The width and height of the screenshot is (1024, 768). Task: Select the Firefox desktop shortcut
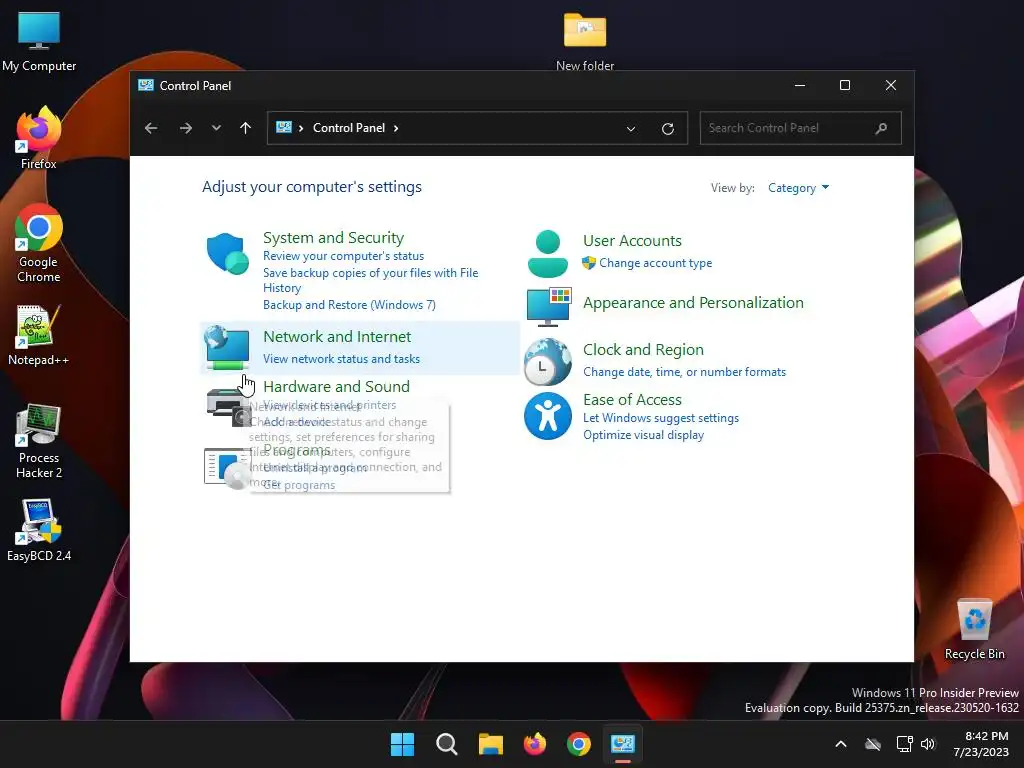pos(39,138)
